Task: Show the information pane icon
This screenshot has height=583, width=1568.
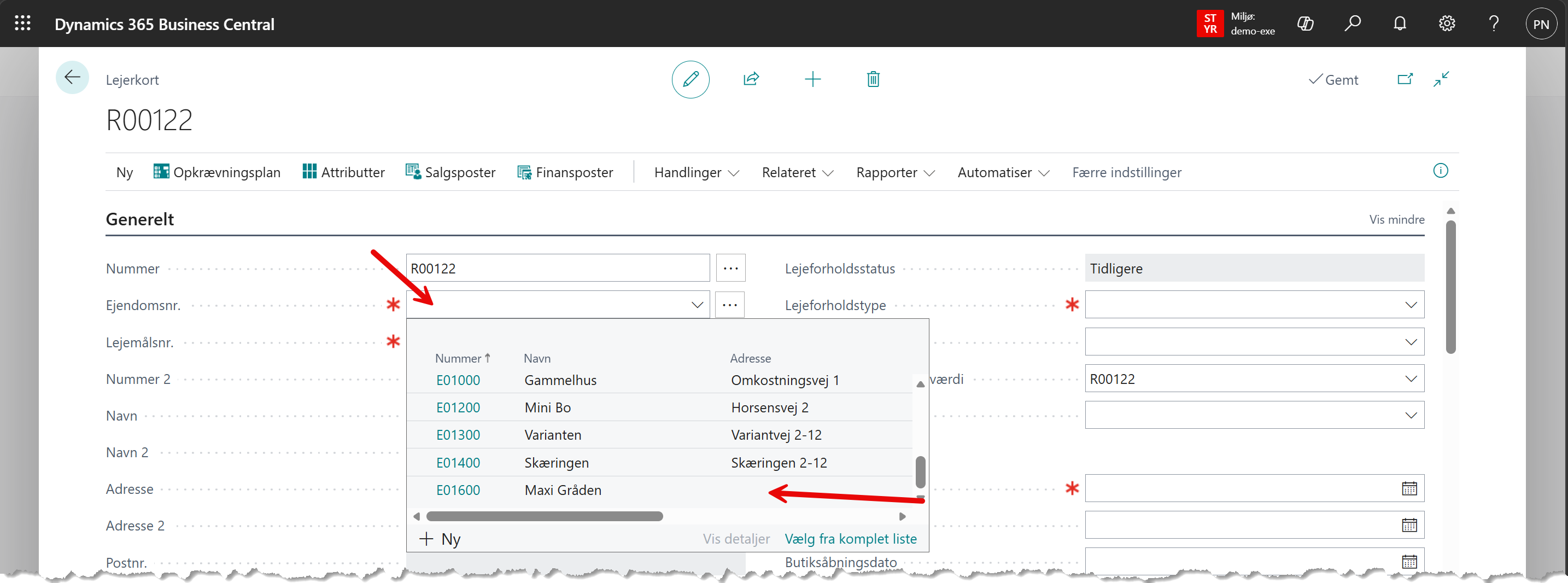Action: (1440, 171)
